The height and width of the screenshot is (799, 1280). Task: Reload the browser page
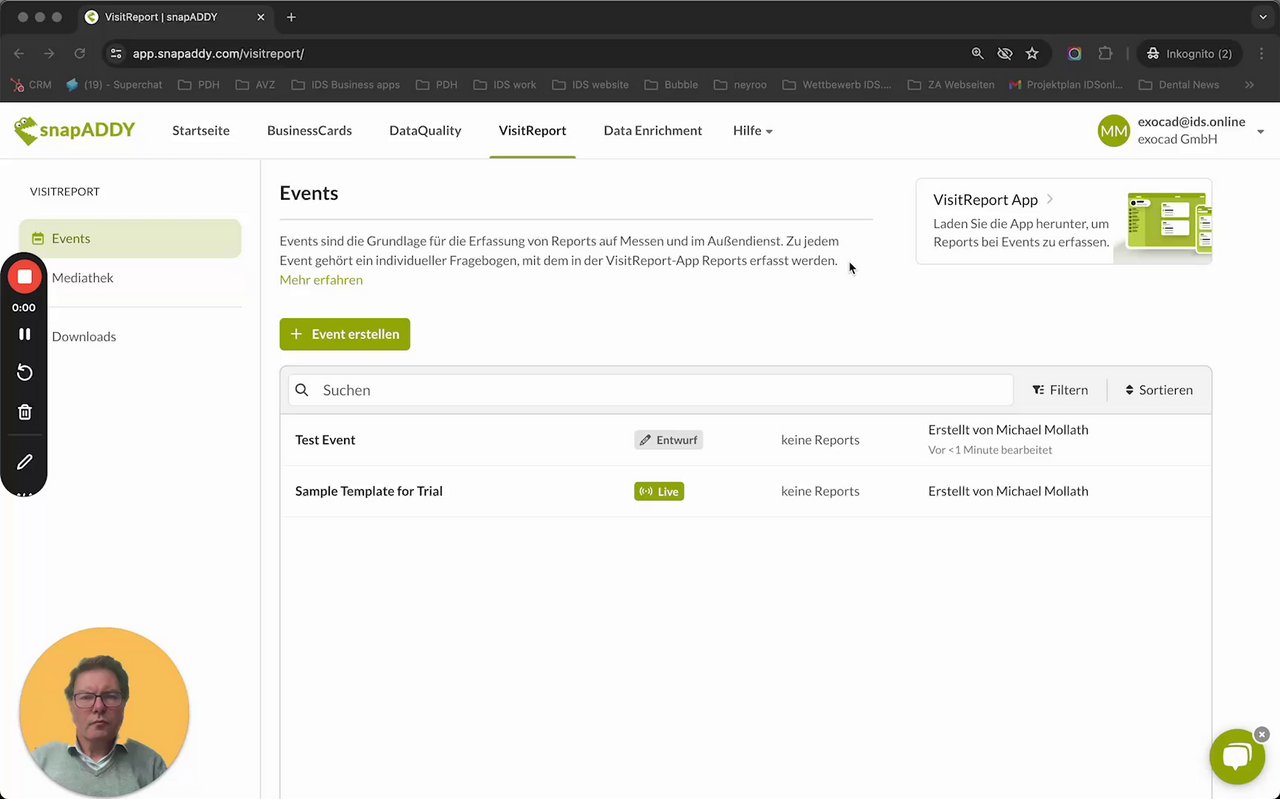[x=79, y=53]
